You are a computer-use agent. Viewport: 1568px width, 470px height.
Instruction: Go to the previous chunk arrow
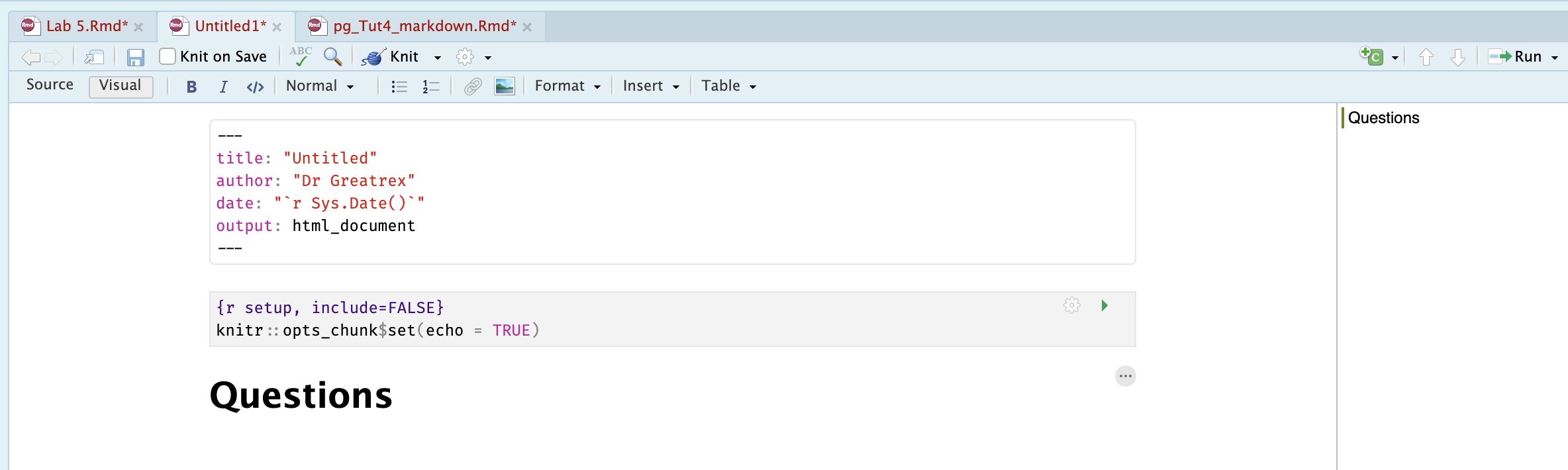pyautogui.click(x=1426, y=58)
